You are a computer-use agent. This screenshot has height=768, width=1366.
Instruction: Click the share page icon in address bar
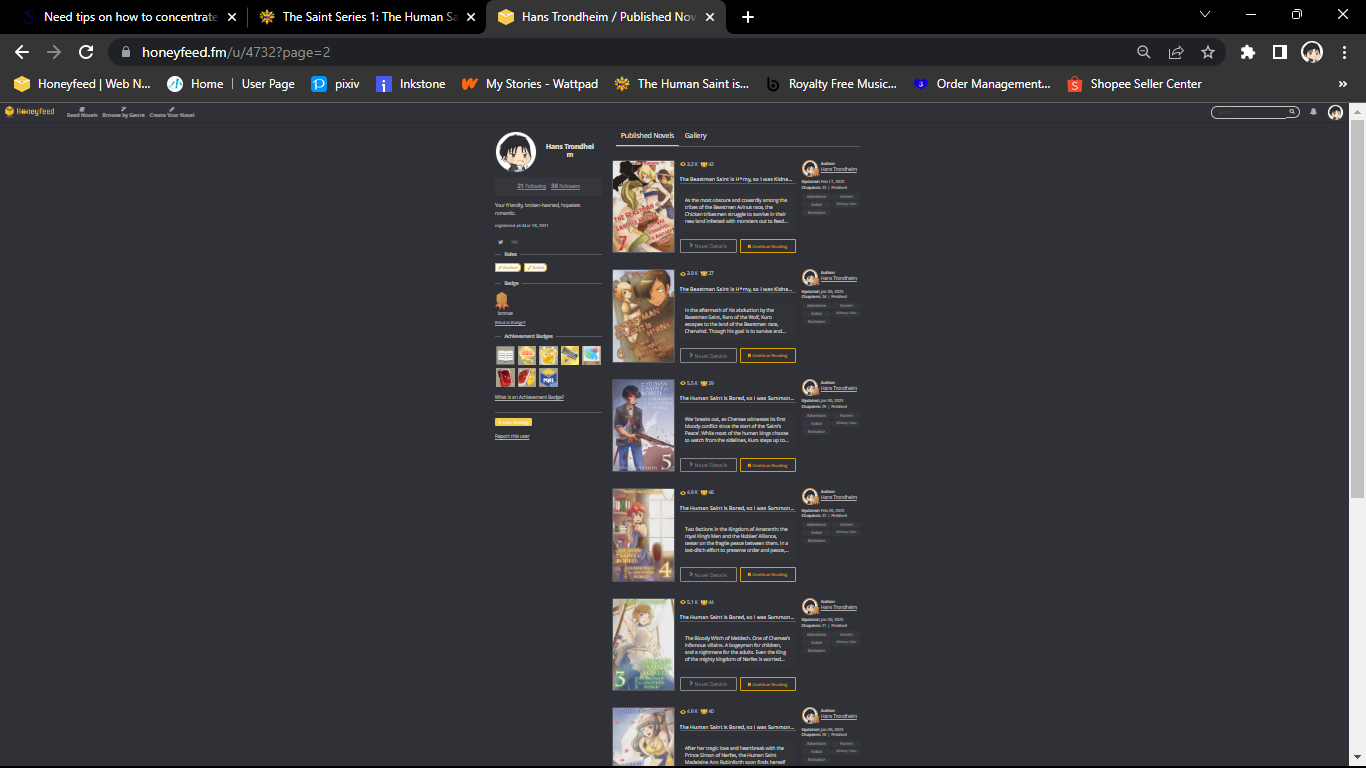pos(1176,52)
